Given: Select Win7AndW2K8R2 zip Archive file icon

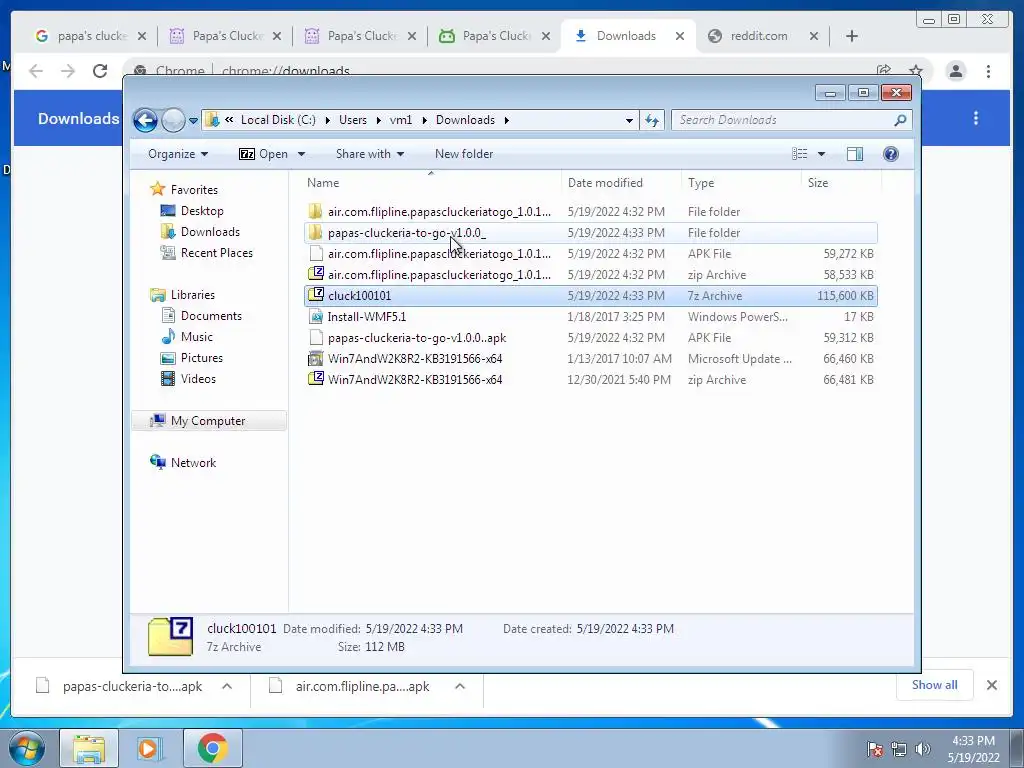Looking at the screenshot, I should pos(315,379).
